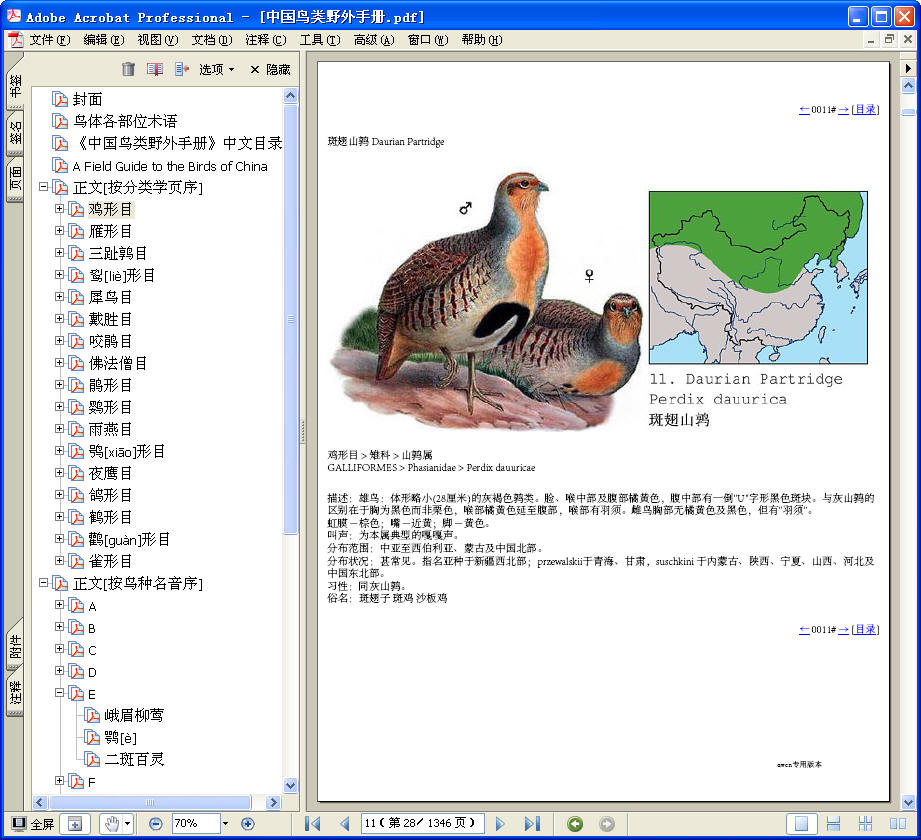Click the page number input field
The image size is (921, 840).
point(420,824)
